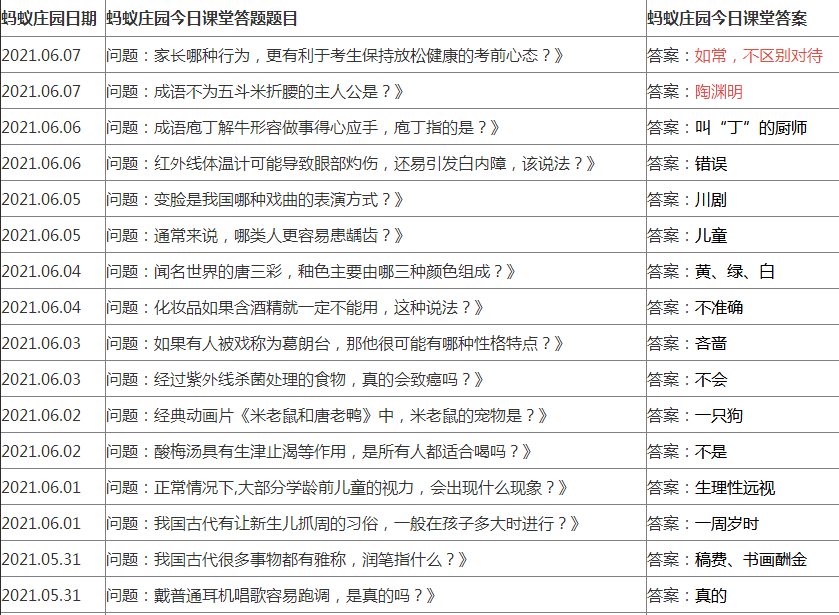The width and height of the screenshot is (839, 615).
Task: Click date 2021.06.04 in 唐三彩 row
Action: click(x=41, y=271)
